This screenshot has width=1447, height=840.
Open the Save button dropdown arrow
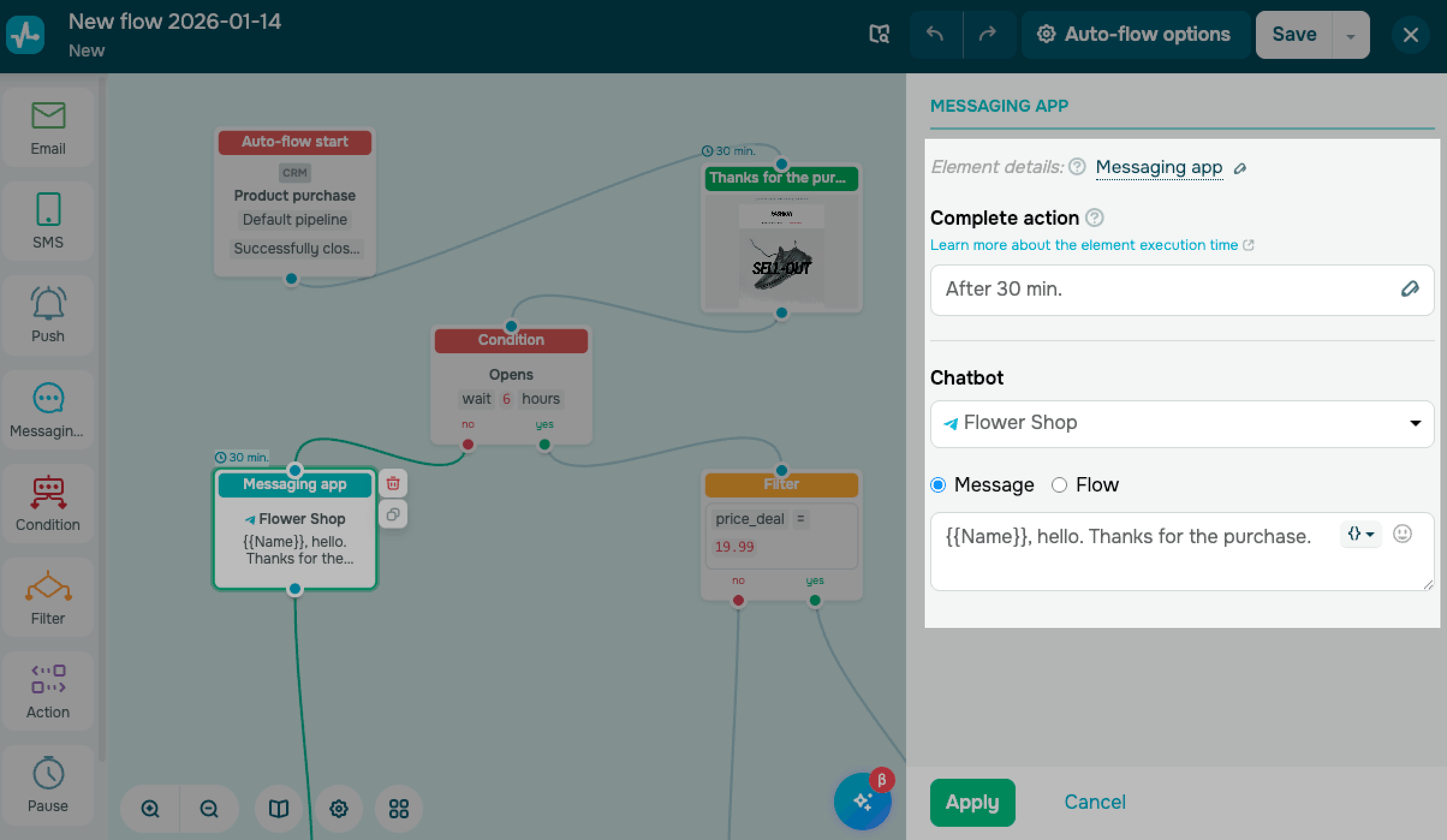coord(1350,35)
